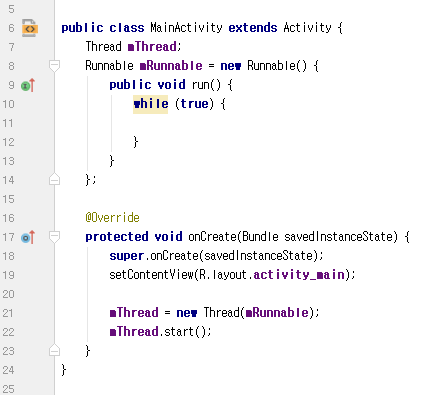This screenshot has height=395, width=422.
Task: Click the fold end marker on line 23
Action: tap(54, 350)
